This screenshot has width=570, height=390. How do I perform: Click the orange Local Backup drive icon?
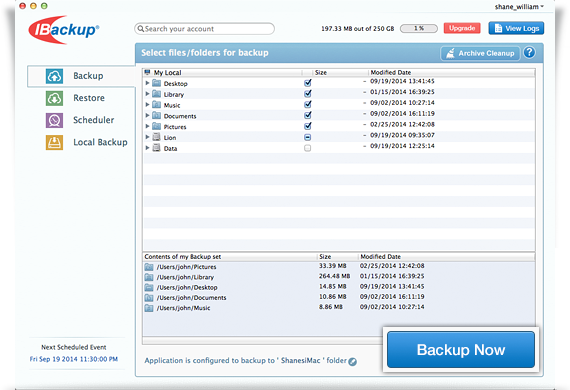point(55,142)
